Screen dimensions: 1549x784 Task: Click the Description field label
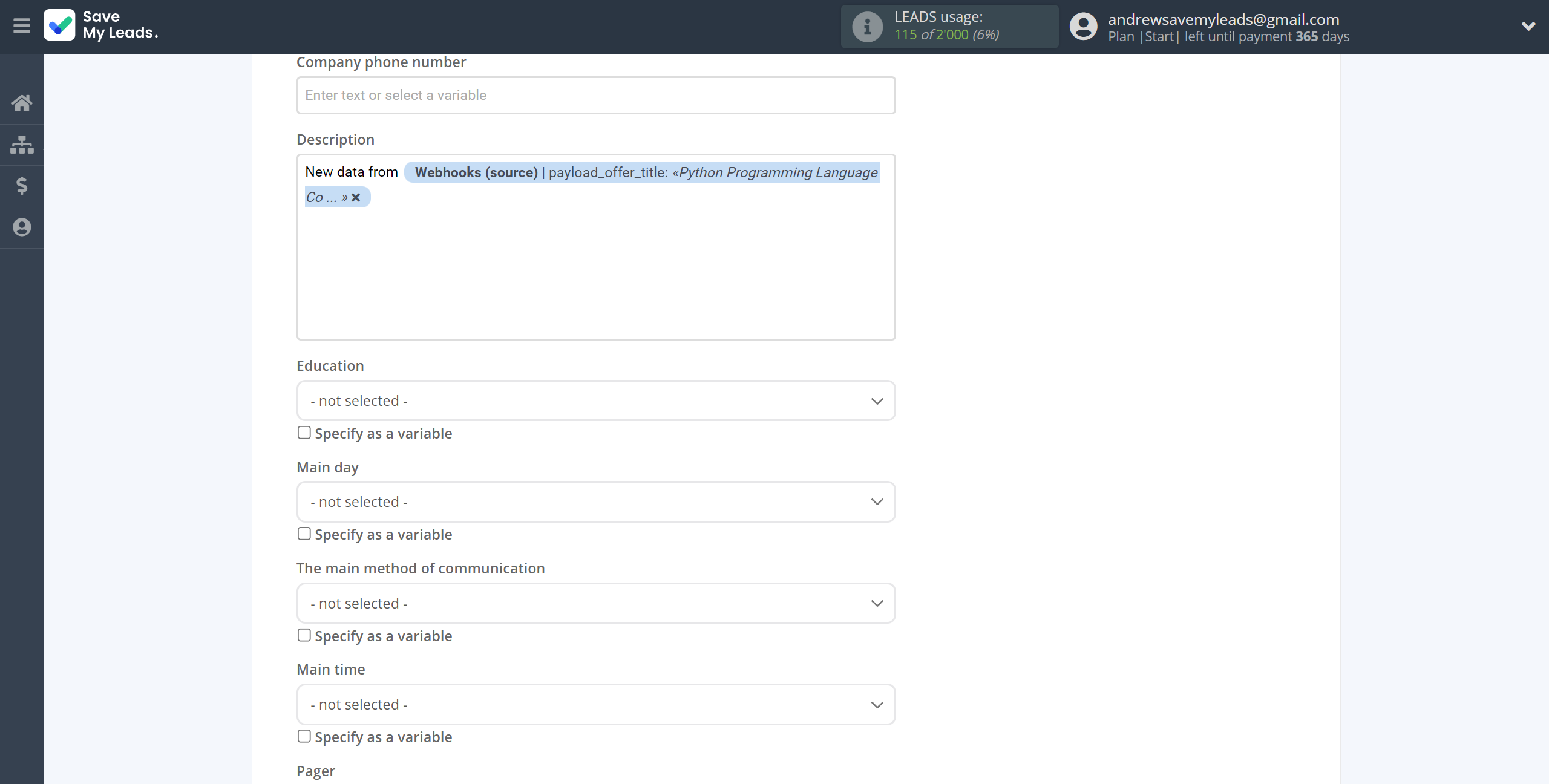335,140
